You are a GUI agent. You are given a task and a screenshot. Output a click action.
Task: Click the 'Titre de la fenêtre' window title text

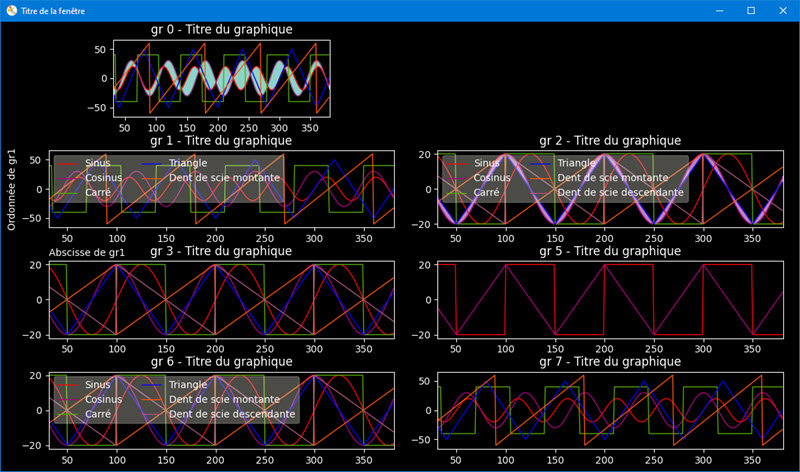(53, 11)
